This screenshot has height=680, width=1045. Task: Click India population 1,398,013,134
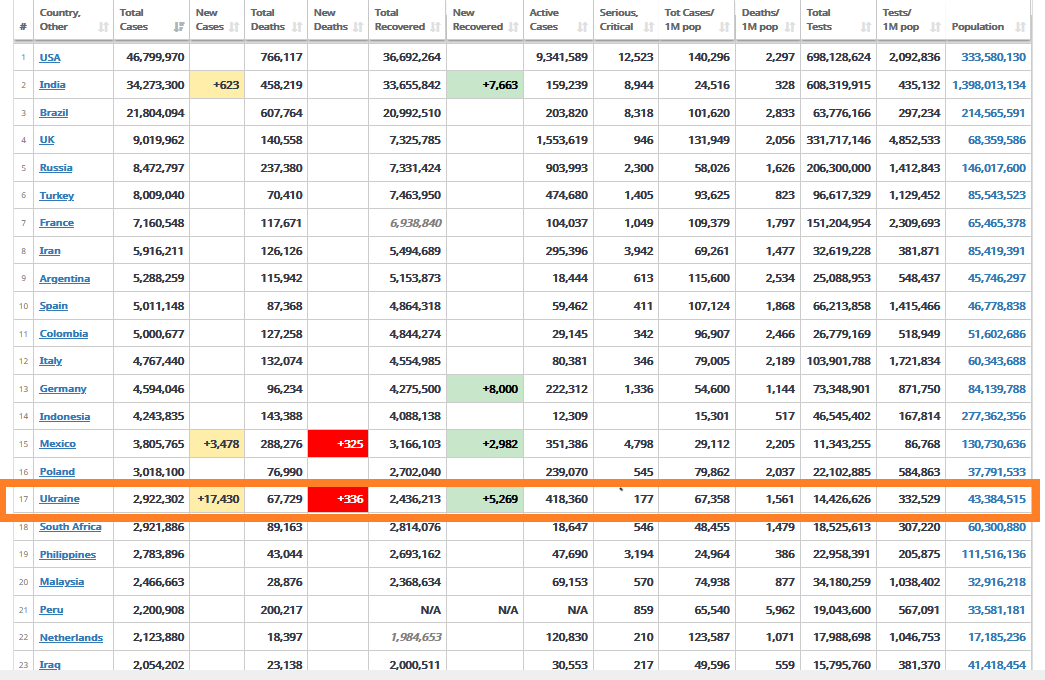(x=989, y=85)
